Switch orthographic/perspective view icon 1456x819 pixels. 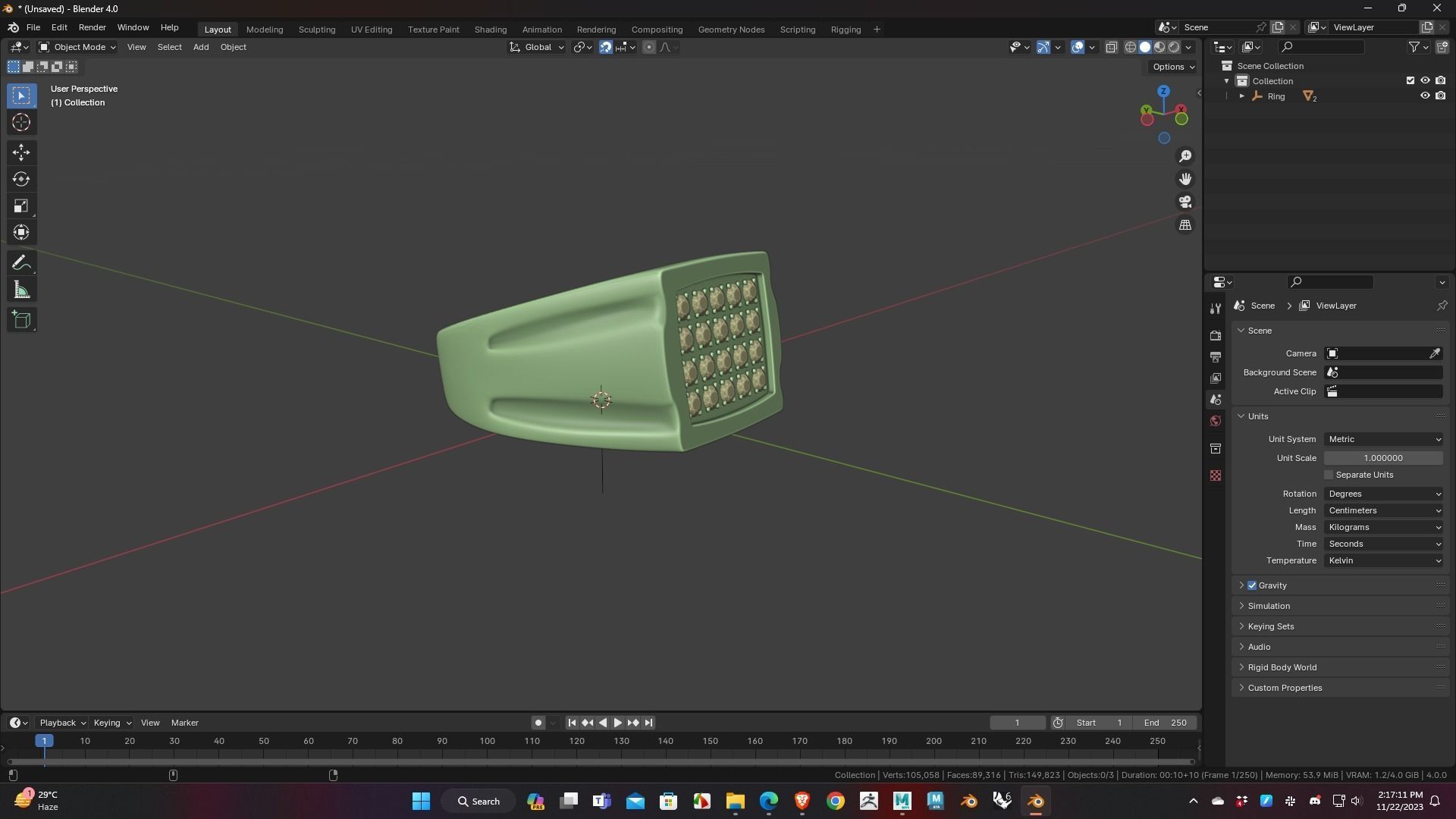tap(1185, 225)
